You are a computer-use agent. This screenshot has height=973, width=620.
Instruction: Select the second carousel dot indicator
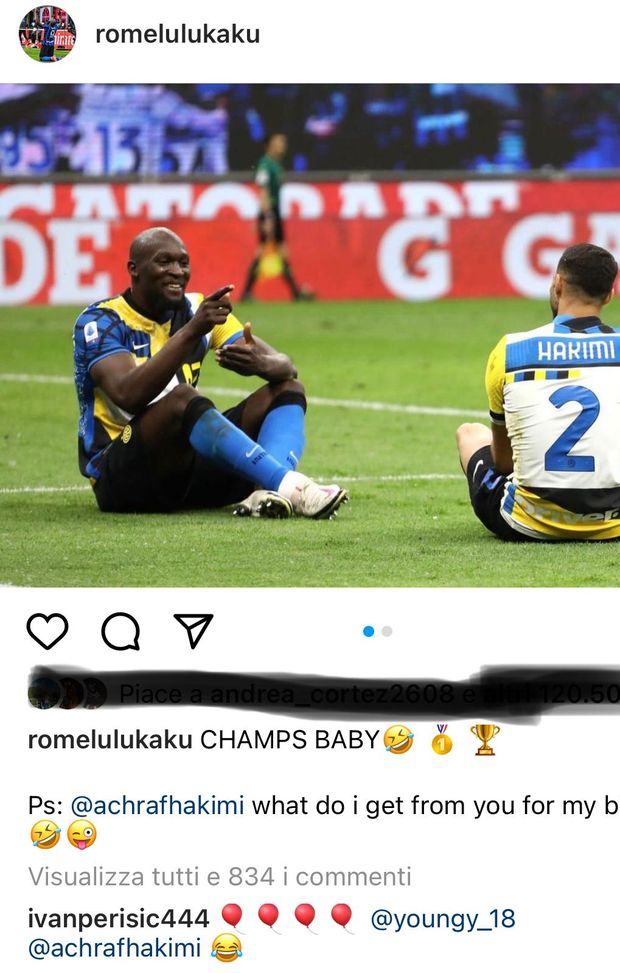pyautogui.click(x=387, y=631)
